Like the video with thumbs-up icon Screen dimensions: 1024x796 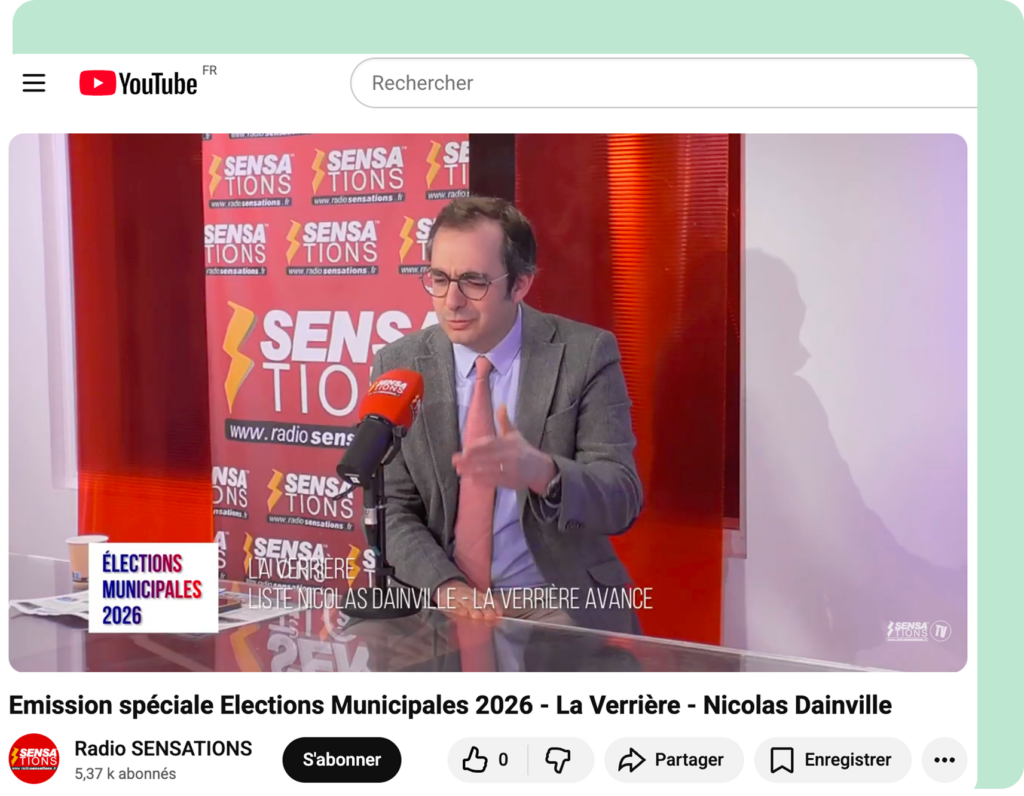(475, 759)
